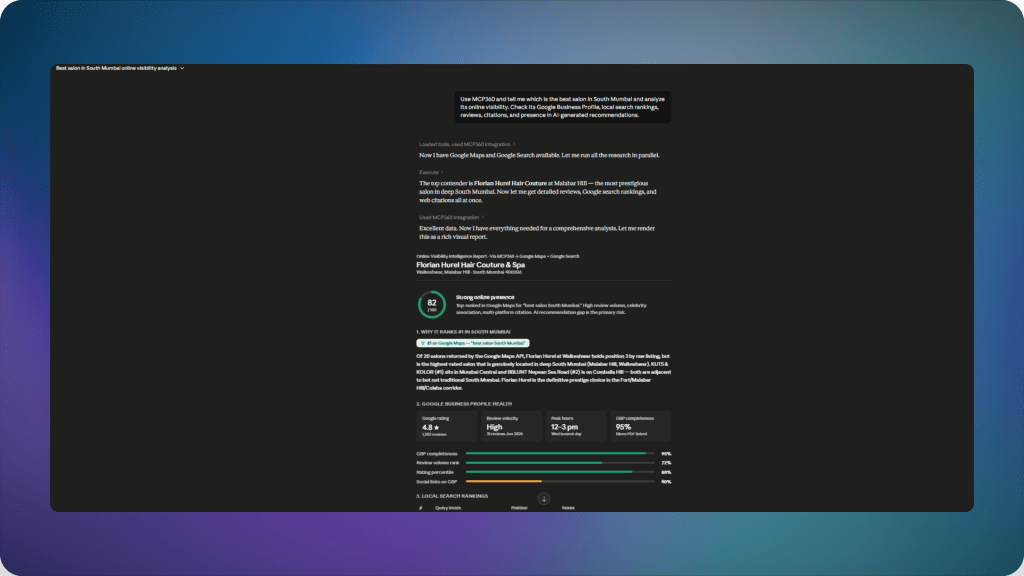Click '1. WHY IT RANKS #1 IN SOUTH MUMBAI' heading
The height and width of the screenshot is (576, 1024).
(463, 332)
